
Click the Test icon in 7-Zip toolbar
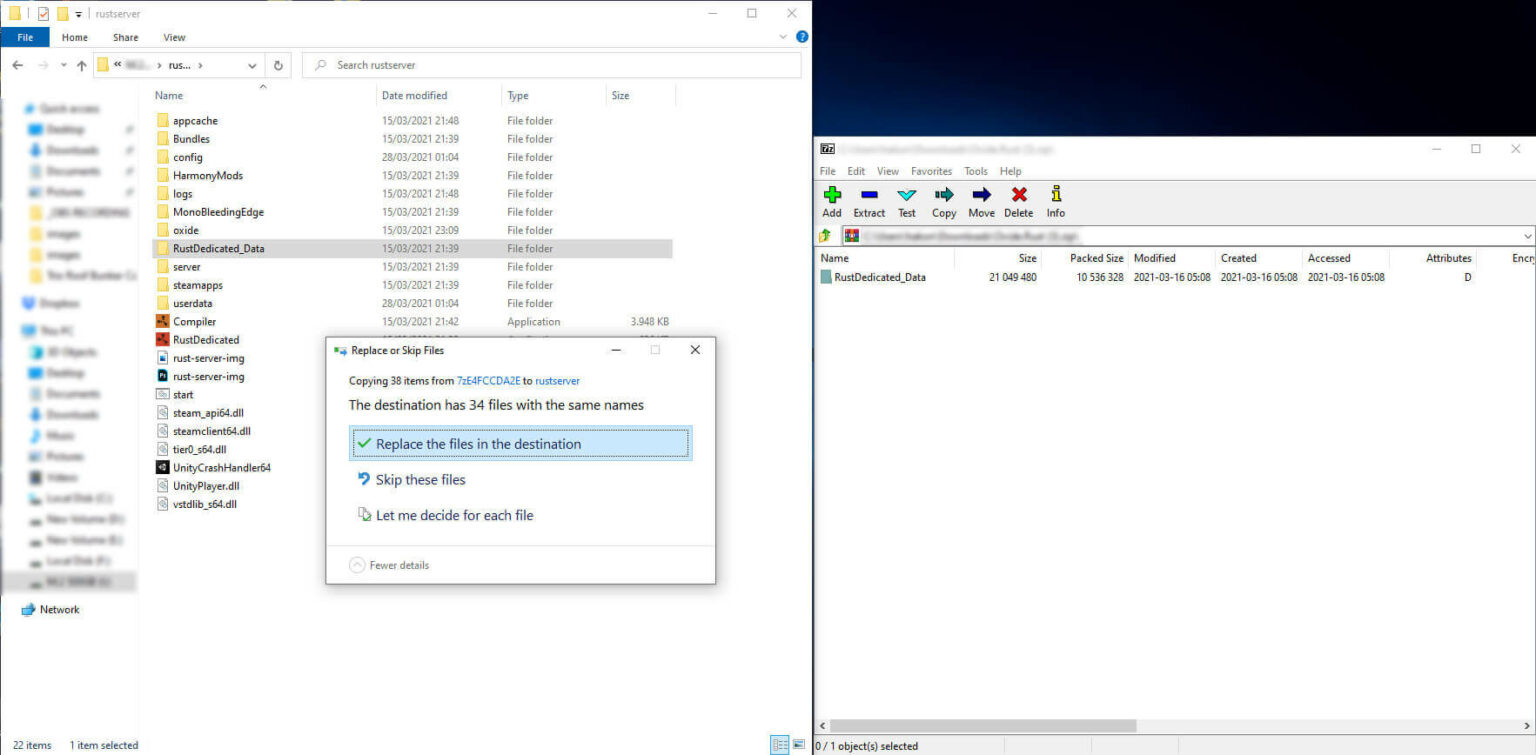coord(906,201)
